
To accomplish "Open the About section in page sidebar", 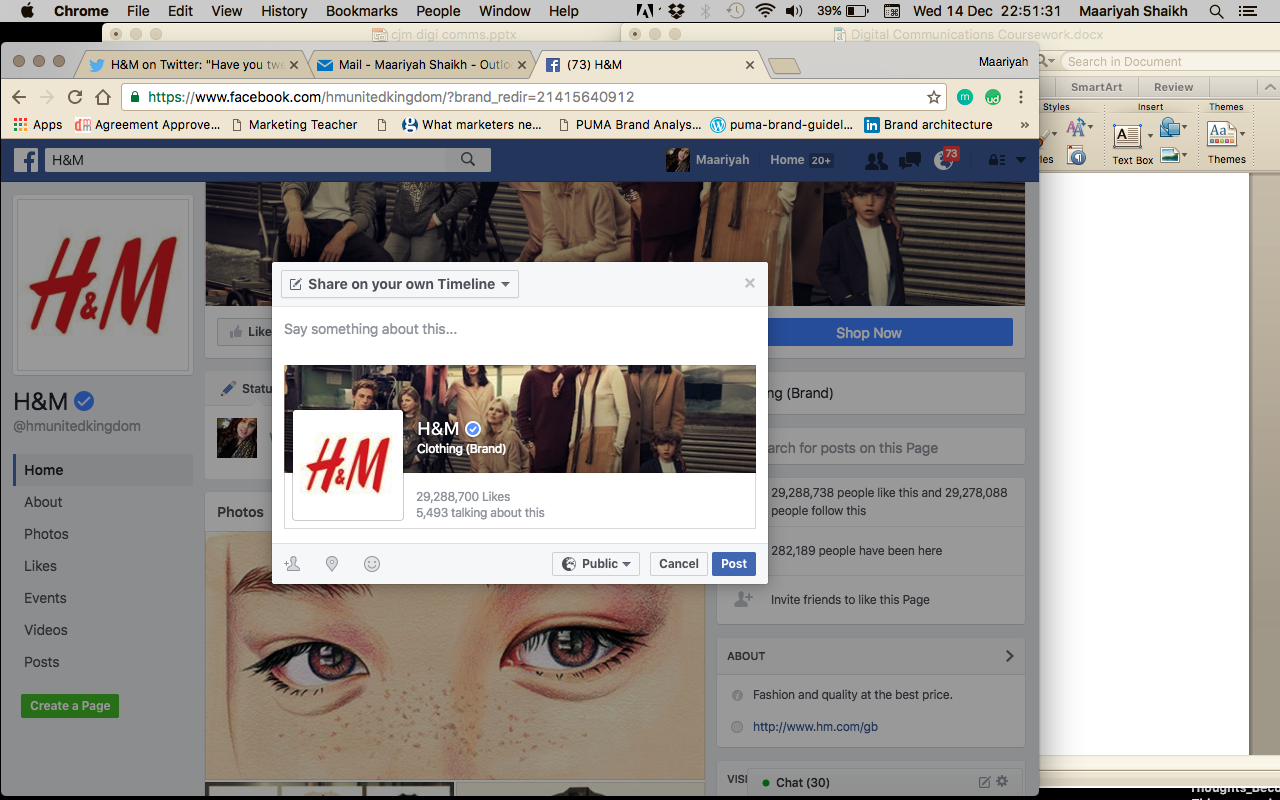I will [43, 502].
